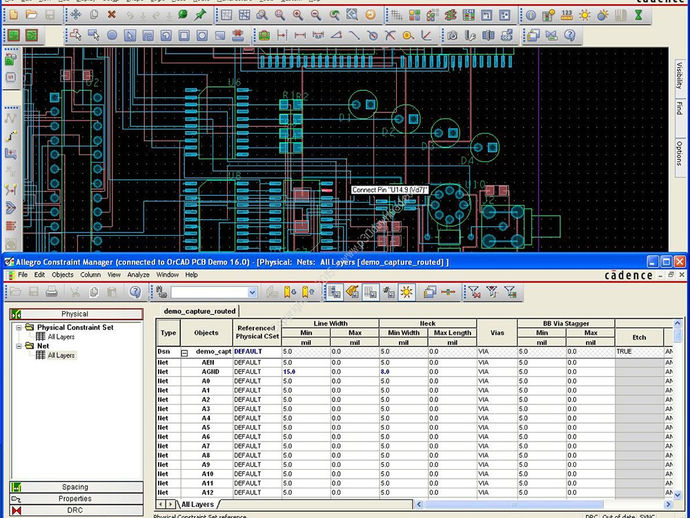Viewport: 690px width, 518px height.
Task: Click the green briefcase icon in second toolbar row
Action: click(264, 35)
